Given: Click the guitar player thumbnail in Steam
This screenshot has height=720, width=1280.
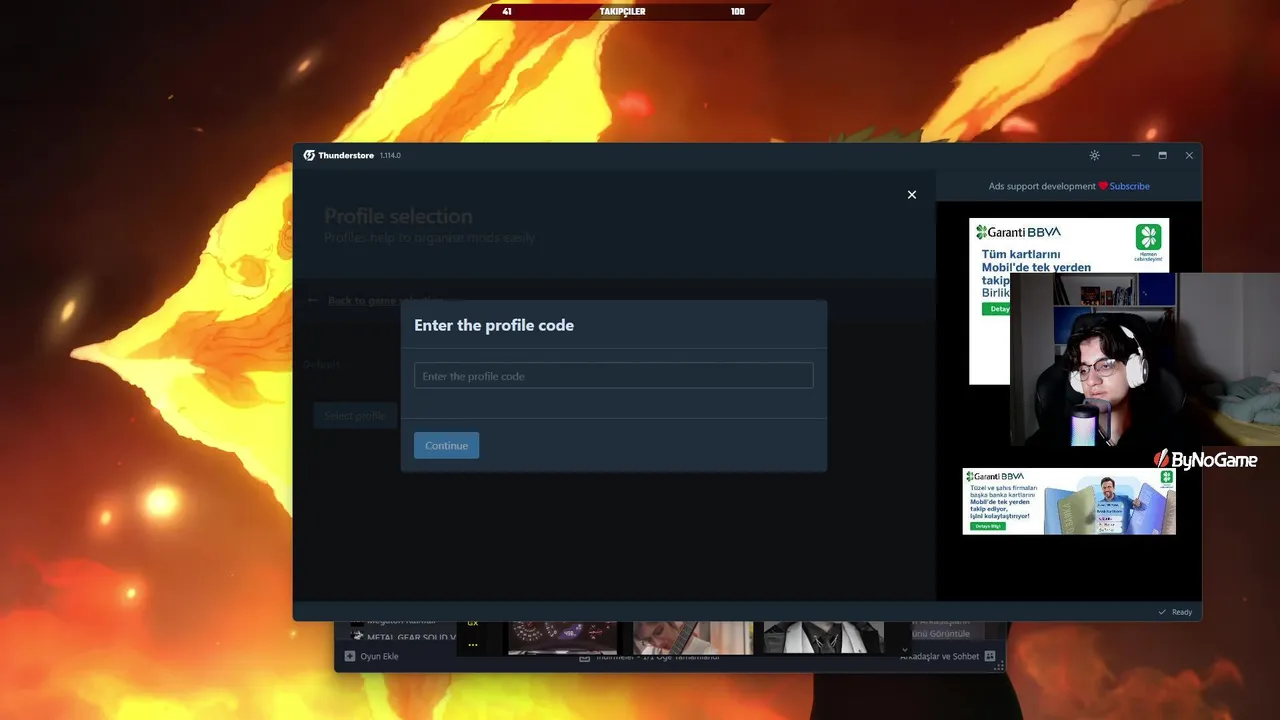Looking at the screenshot, I should coord(692,637).
